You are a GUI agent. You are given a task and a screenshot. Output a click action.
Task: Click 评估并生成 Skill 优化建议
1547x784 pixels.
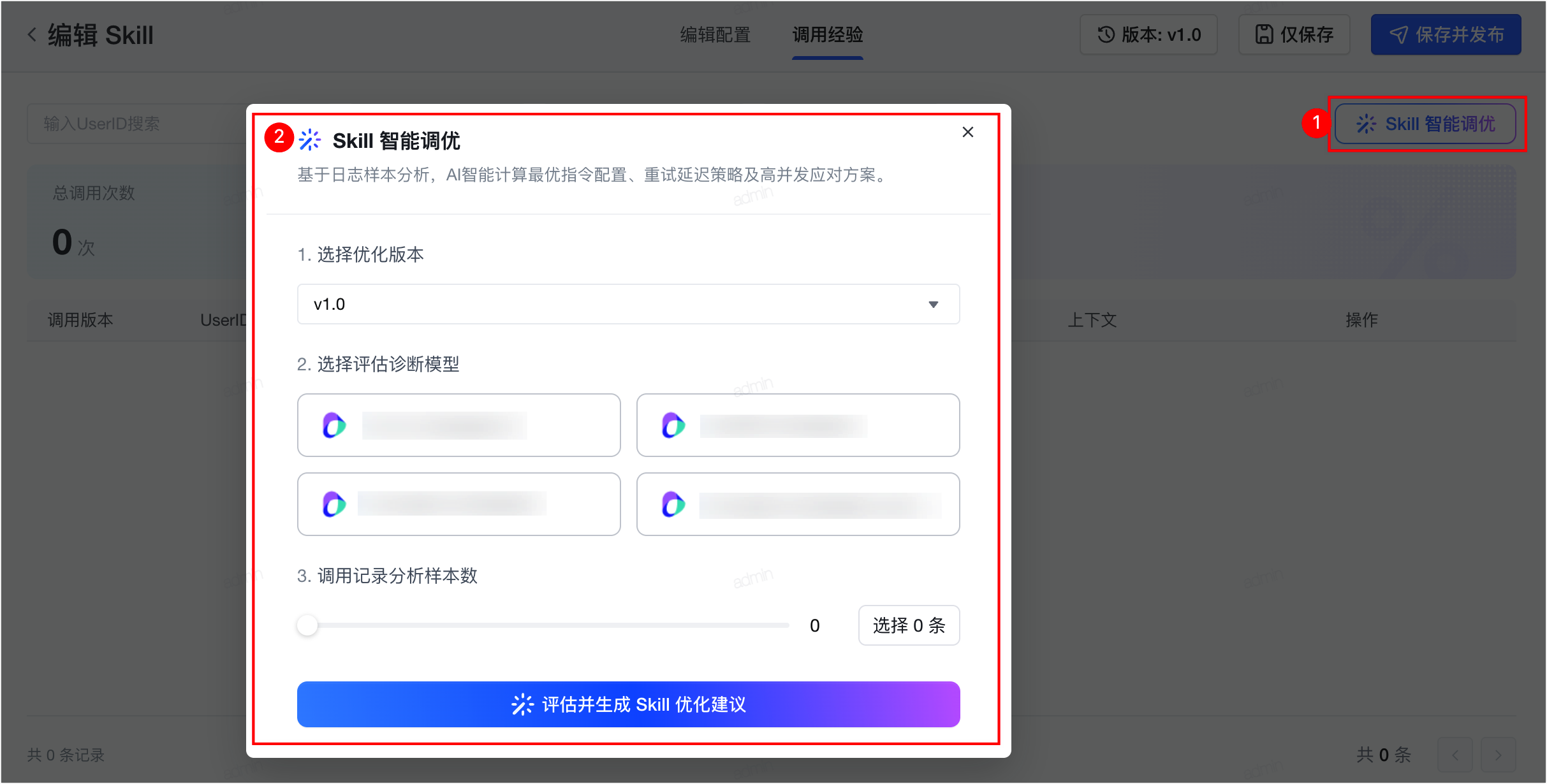pos(628,704)
